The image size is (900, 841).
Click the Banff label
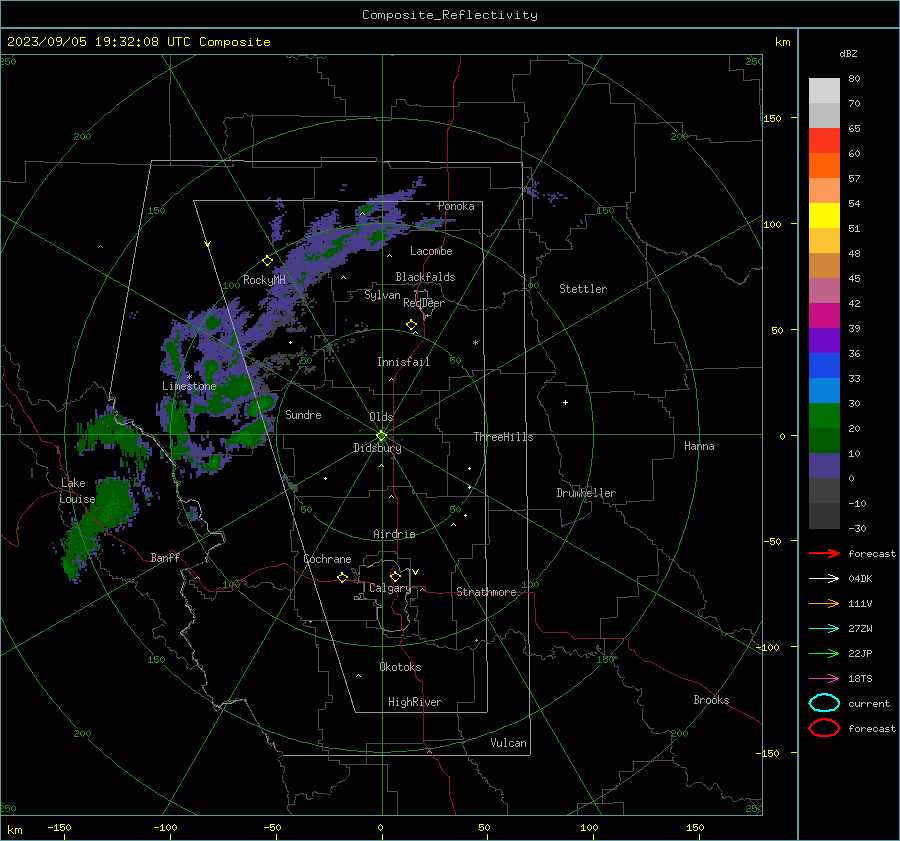165,557
